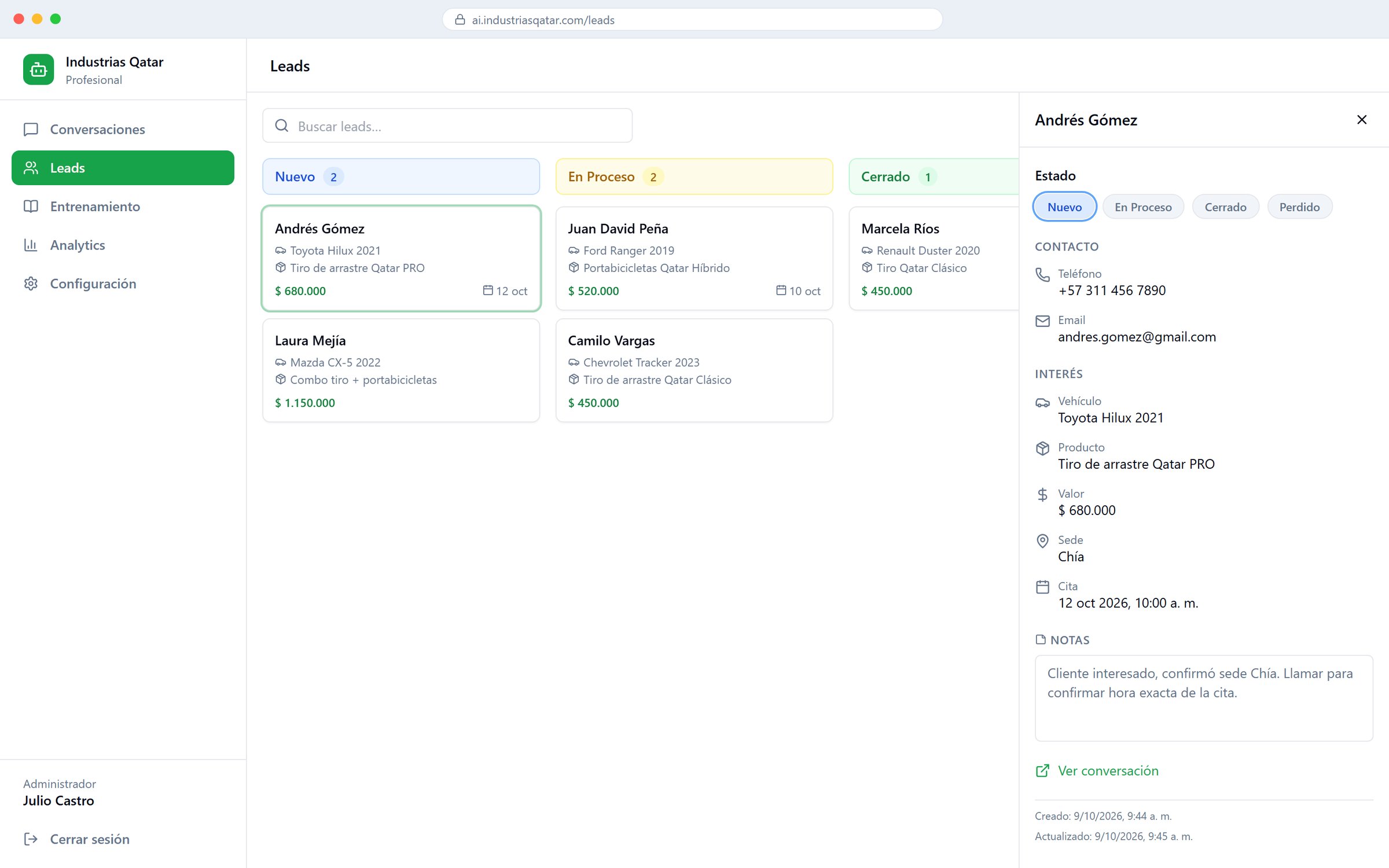Viewport: 1389px width, 868px height.
Task: Click the calendar icon beside Cita
Action: (1042, 587)
